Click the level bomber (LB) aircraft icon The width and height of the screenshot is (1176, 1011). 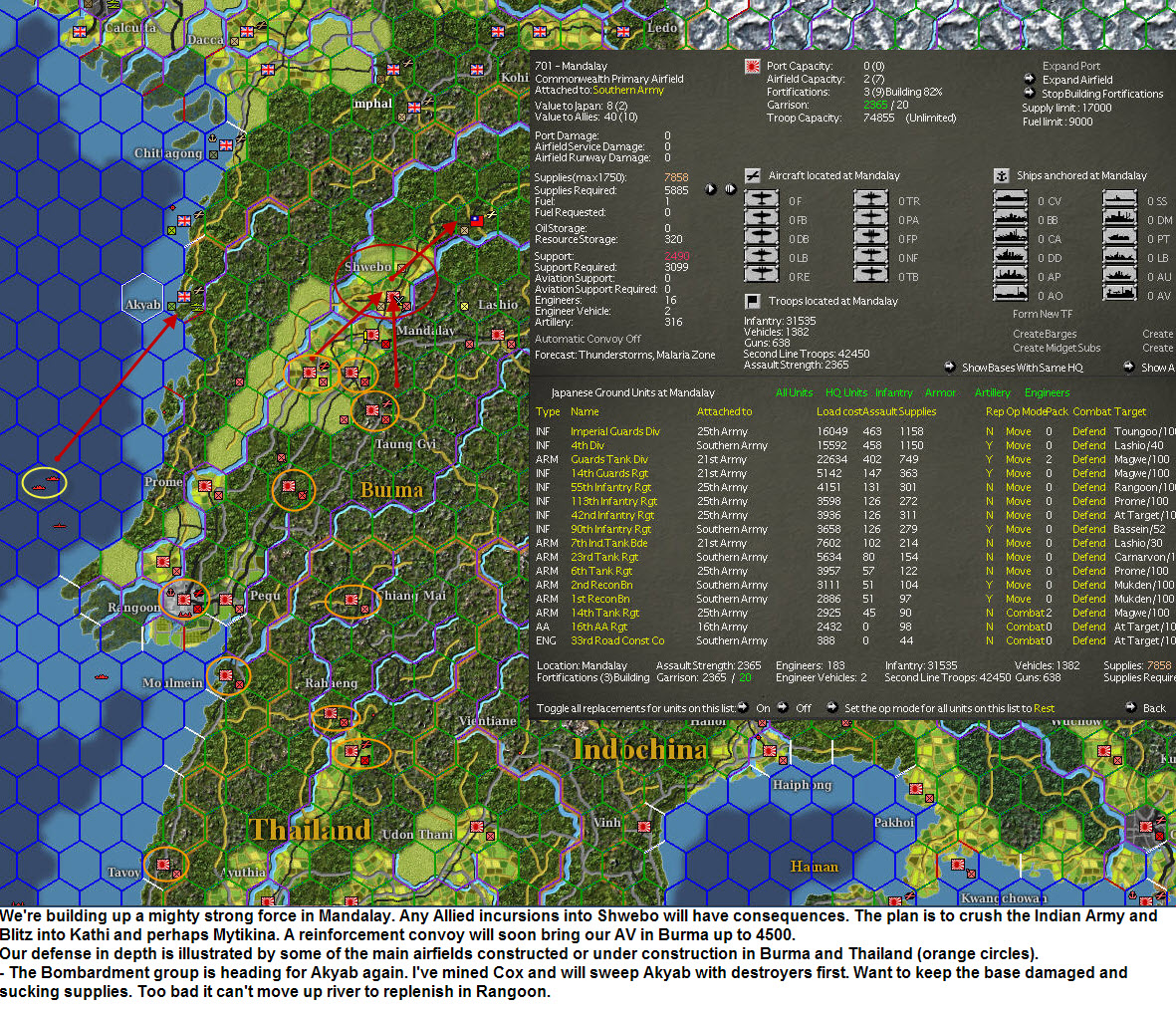[761, 256]
